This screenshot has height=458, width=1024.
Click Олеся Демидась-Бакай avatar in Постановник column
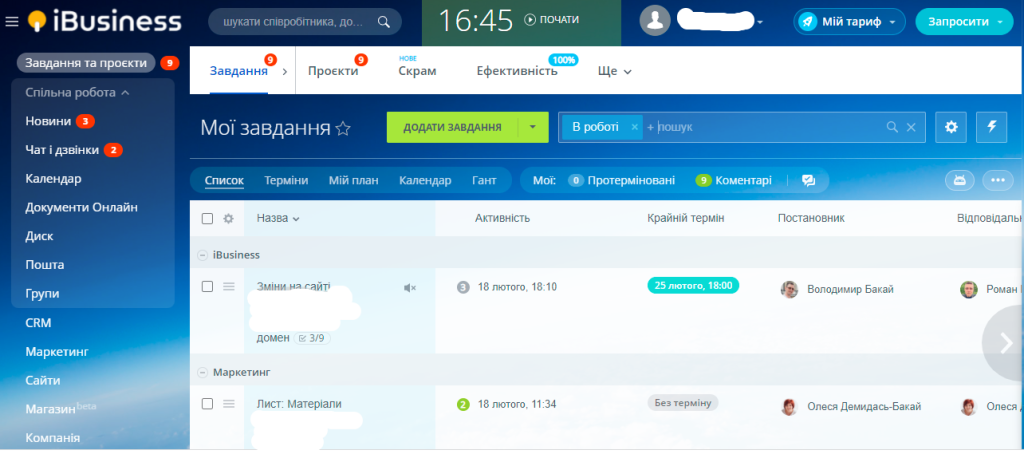pyautogui.click(x=790, y=407)
